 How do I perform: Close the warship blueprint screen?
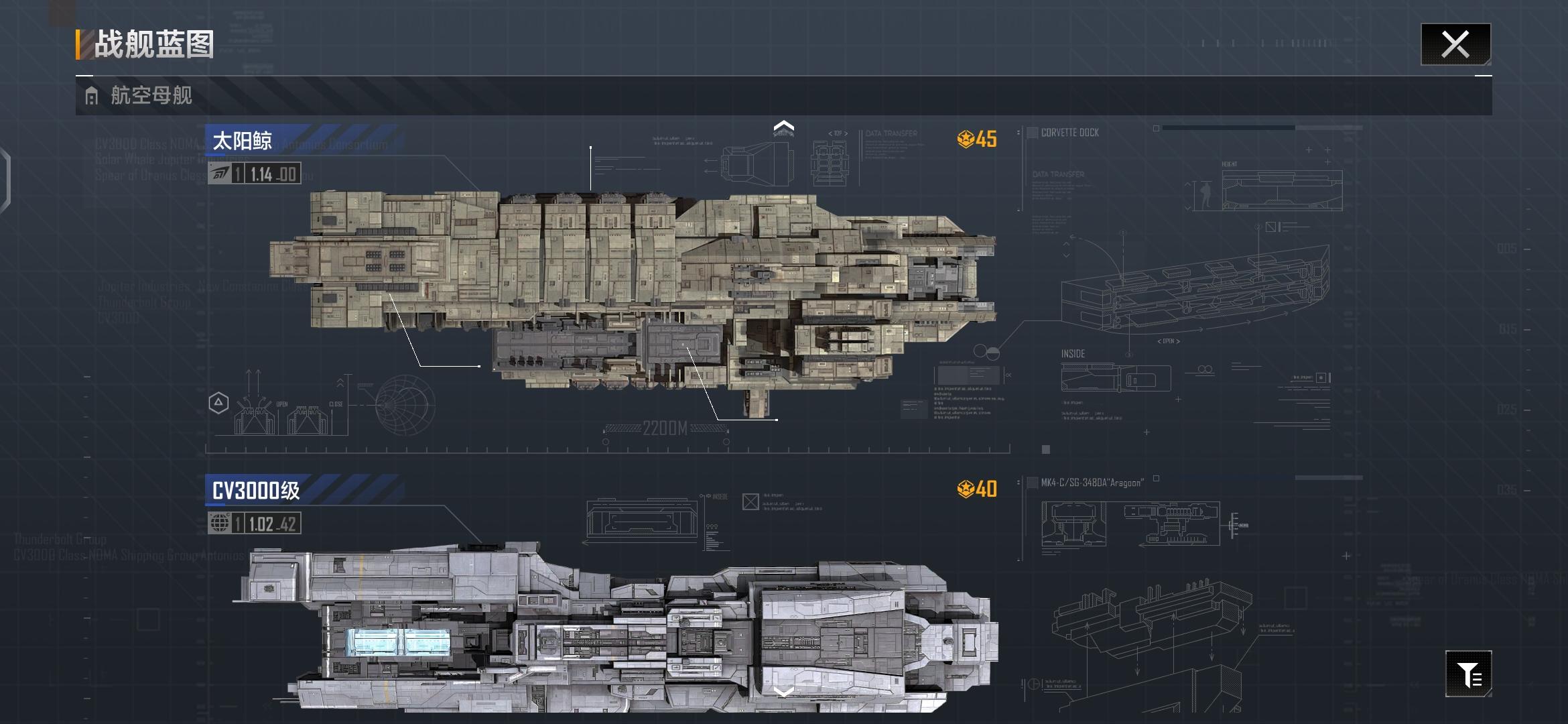(1455, 44)
